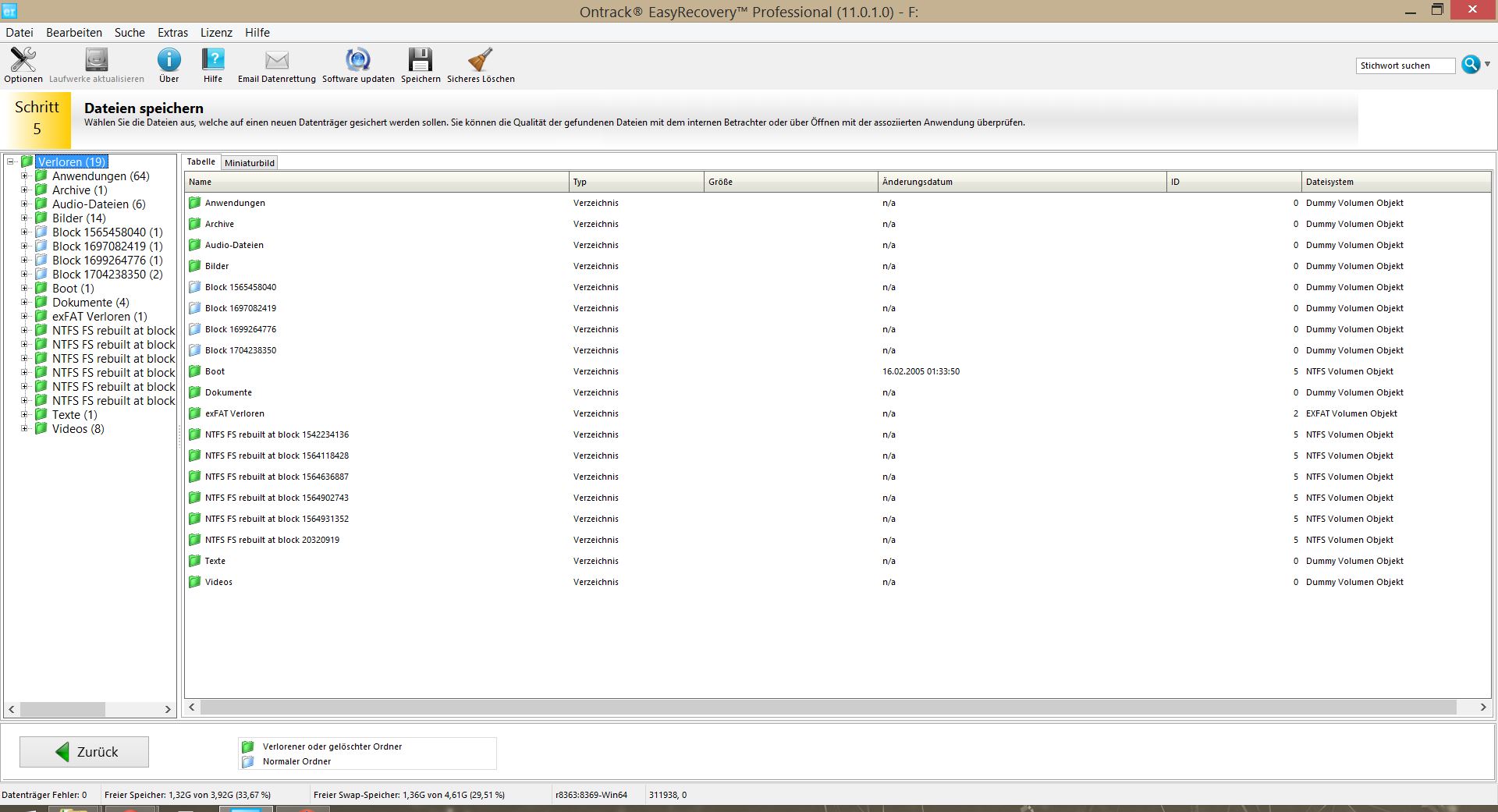Screen dimensions: 1498x812
Task: Open the Suche menu
Action: (x=130, y=33)
